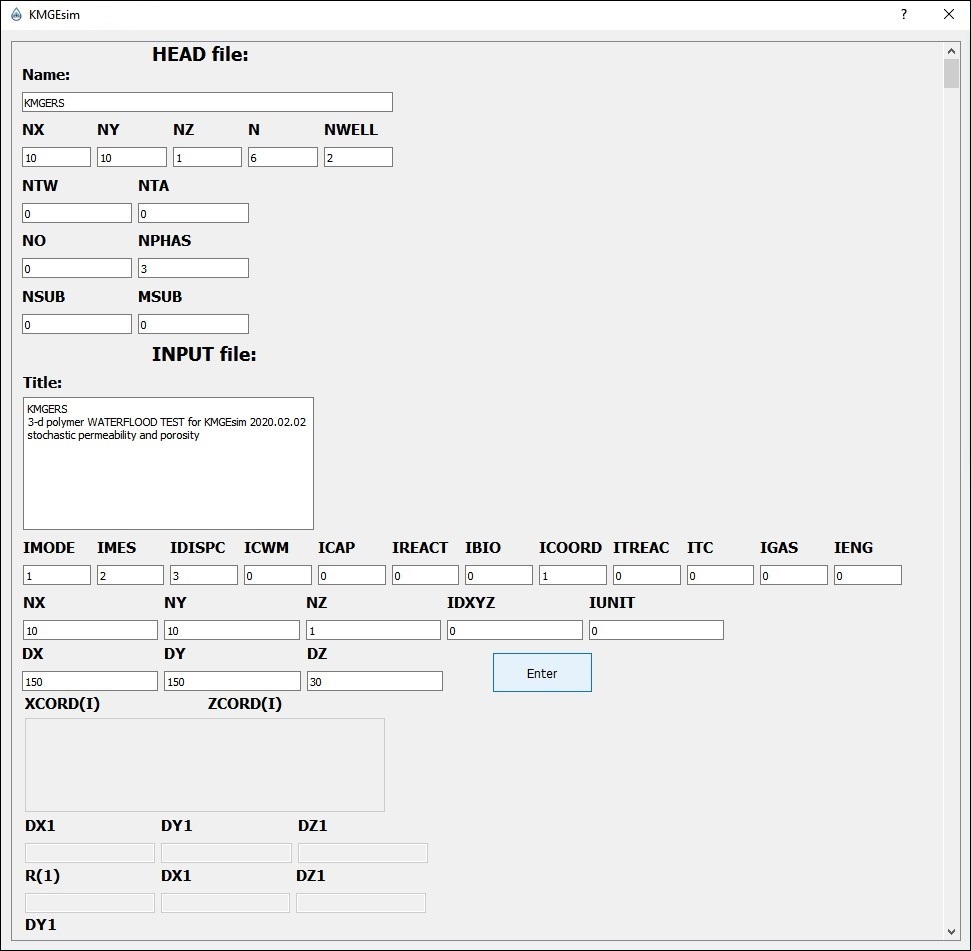Close the KMGEsim window

click(x=948, y=15)
